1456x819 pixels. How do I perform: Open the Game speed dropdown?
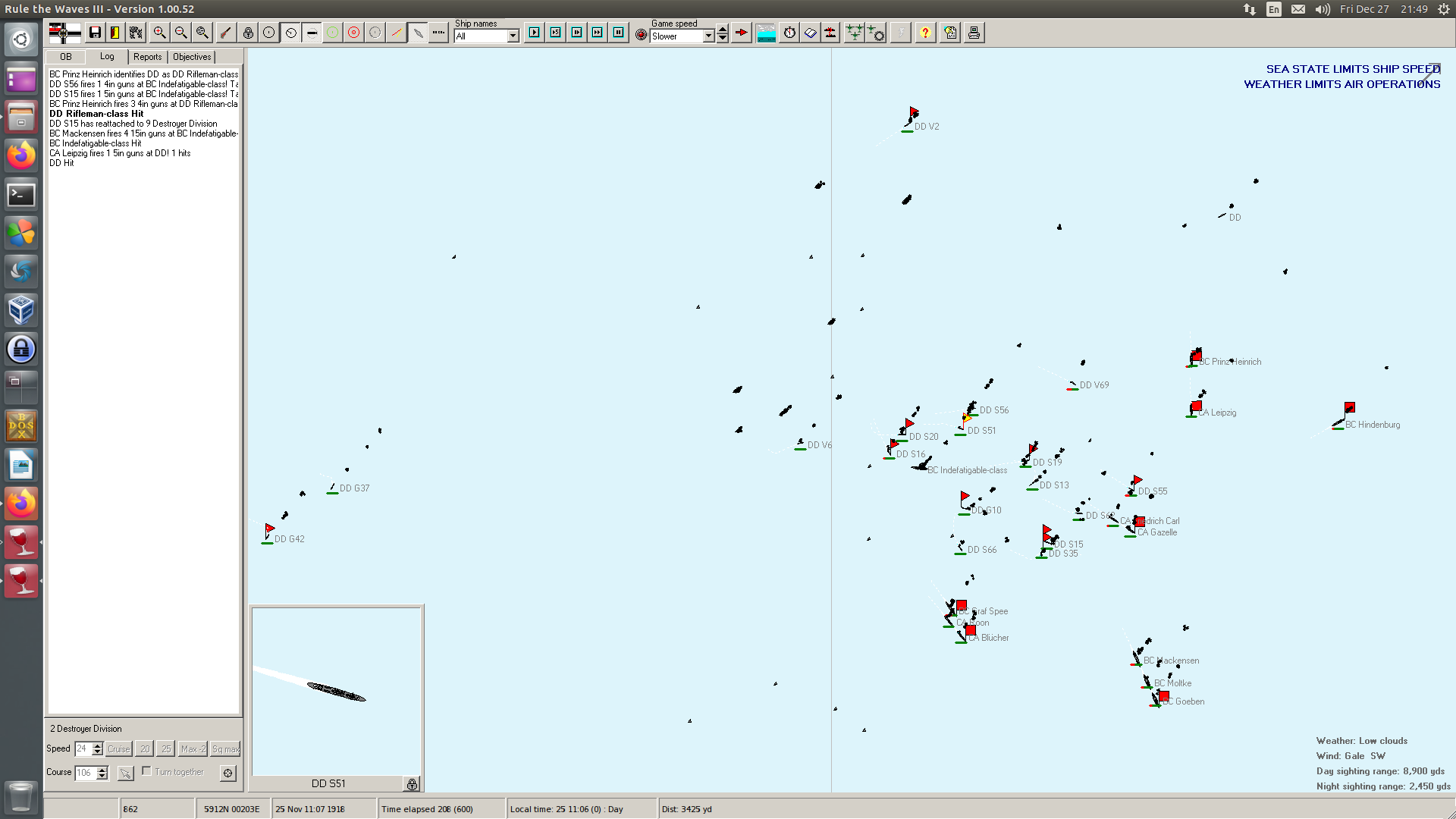[x=708, y=36]
